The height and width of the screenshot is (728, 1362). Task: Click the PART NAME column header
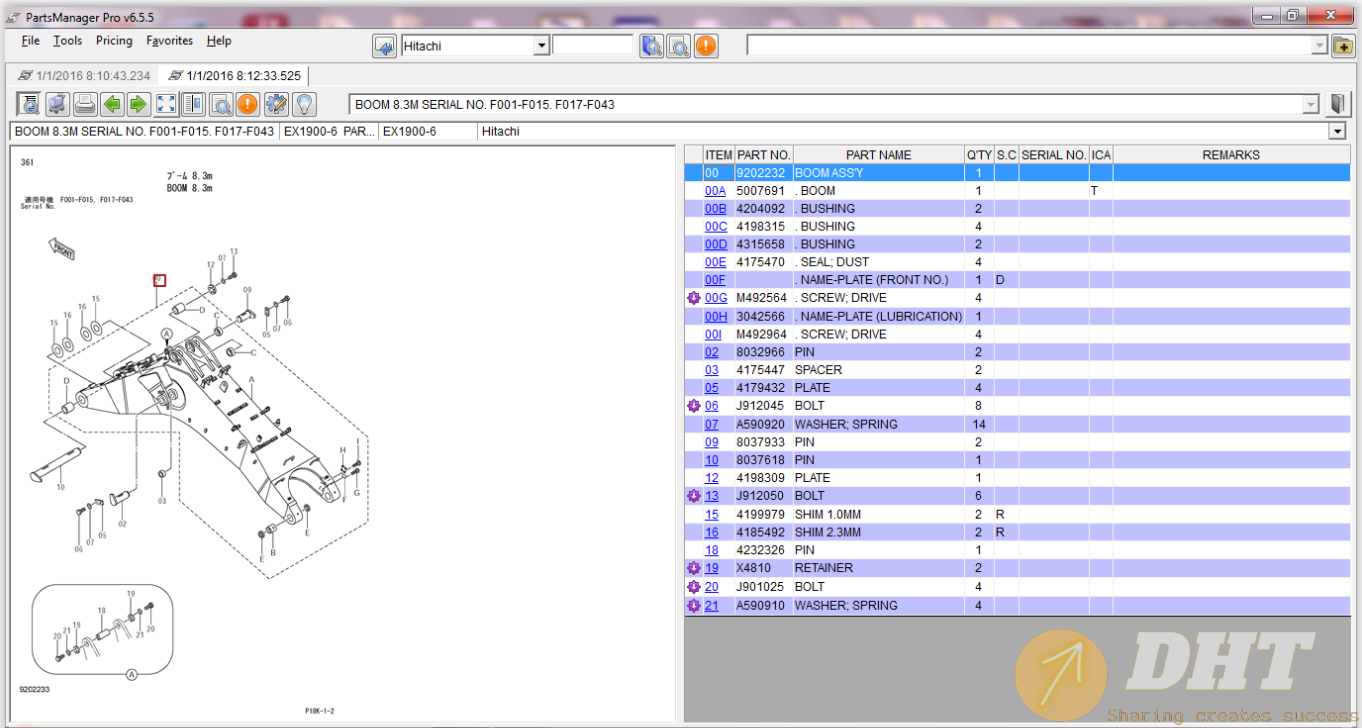click(x=878, y=155)
